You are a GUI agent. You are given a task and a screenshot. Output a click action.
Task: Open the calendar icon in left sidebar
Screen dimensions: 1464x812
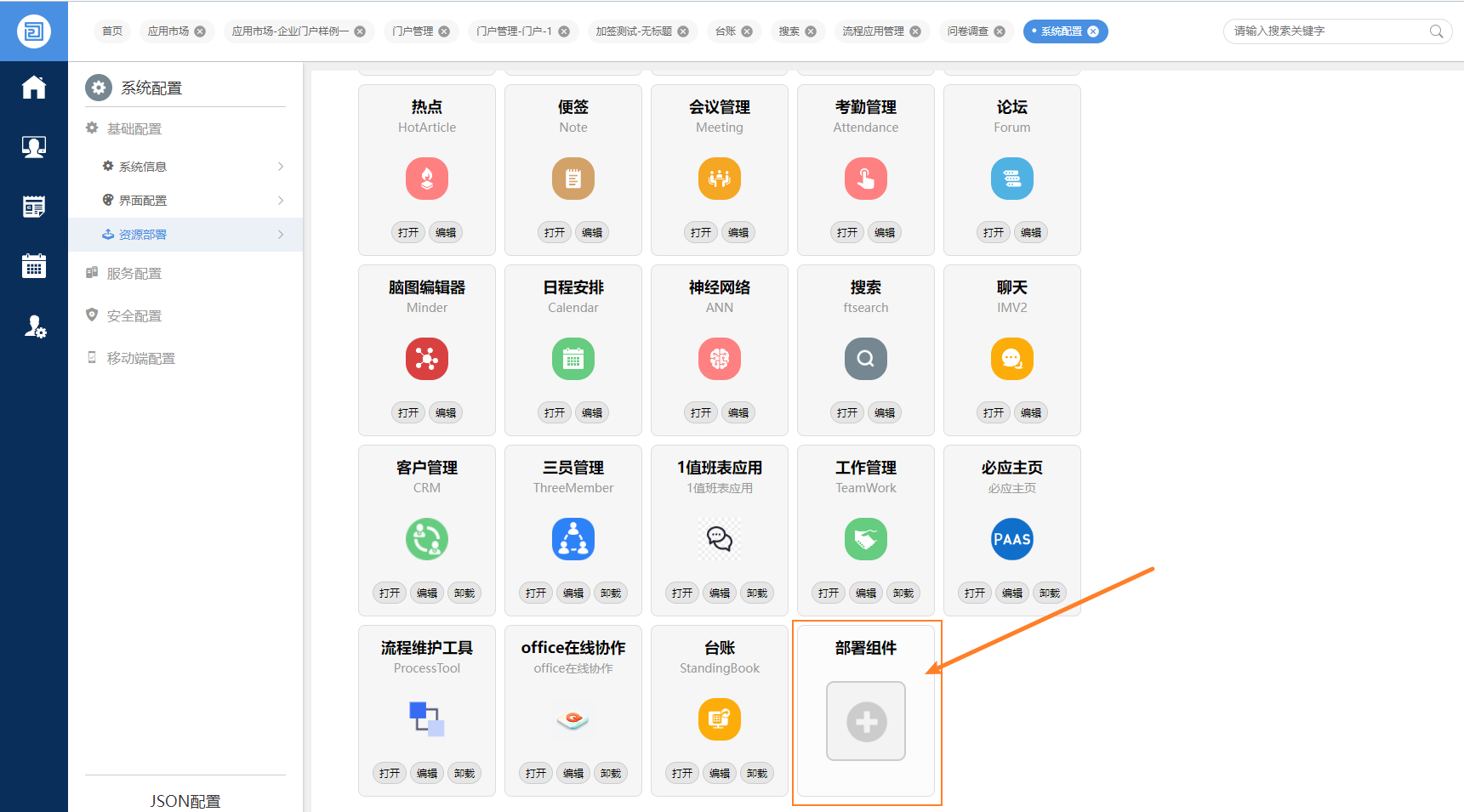pyautogui.click(x=34, y=266)
